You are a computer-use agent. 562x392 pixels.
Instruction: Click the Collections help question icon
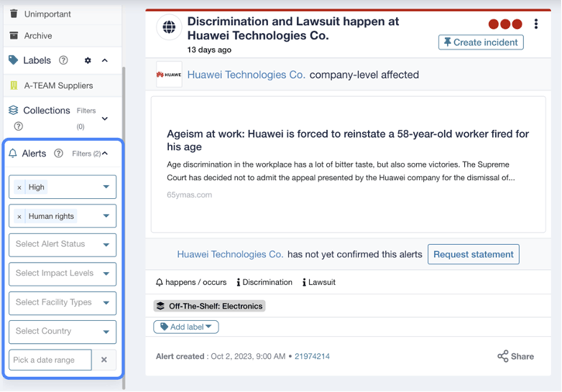(x=18, y=126)
